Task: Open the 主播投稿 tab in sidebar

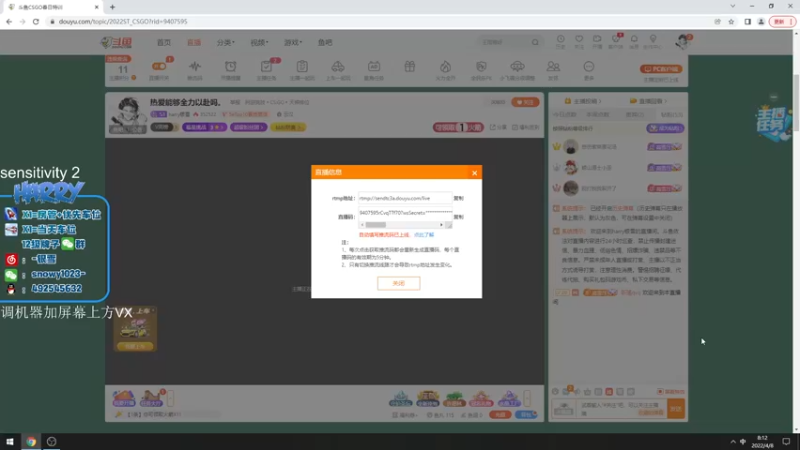Action: [x=583, y=101]
